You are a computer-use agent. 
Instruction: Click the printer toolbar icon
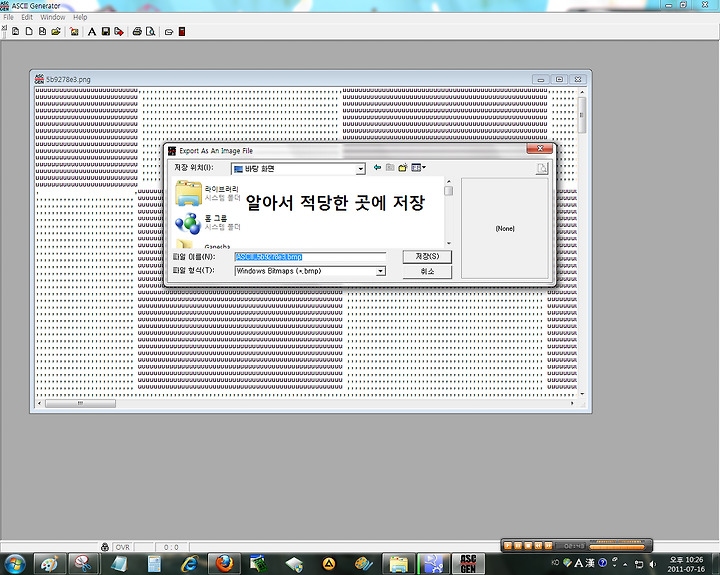[137, 31]
